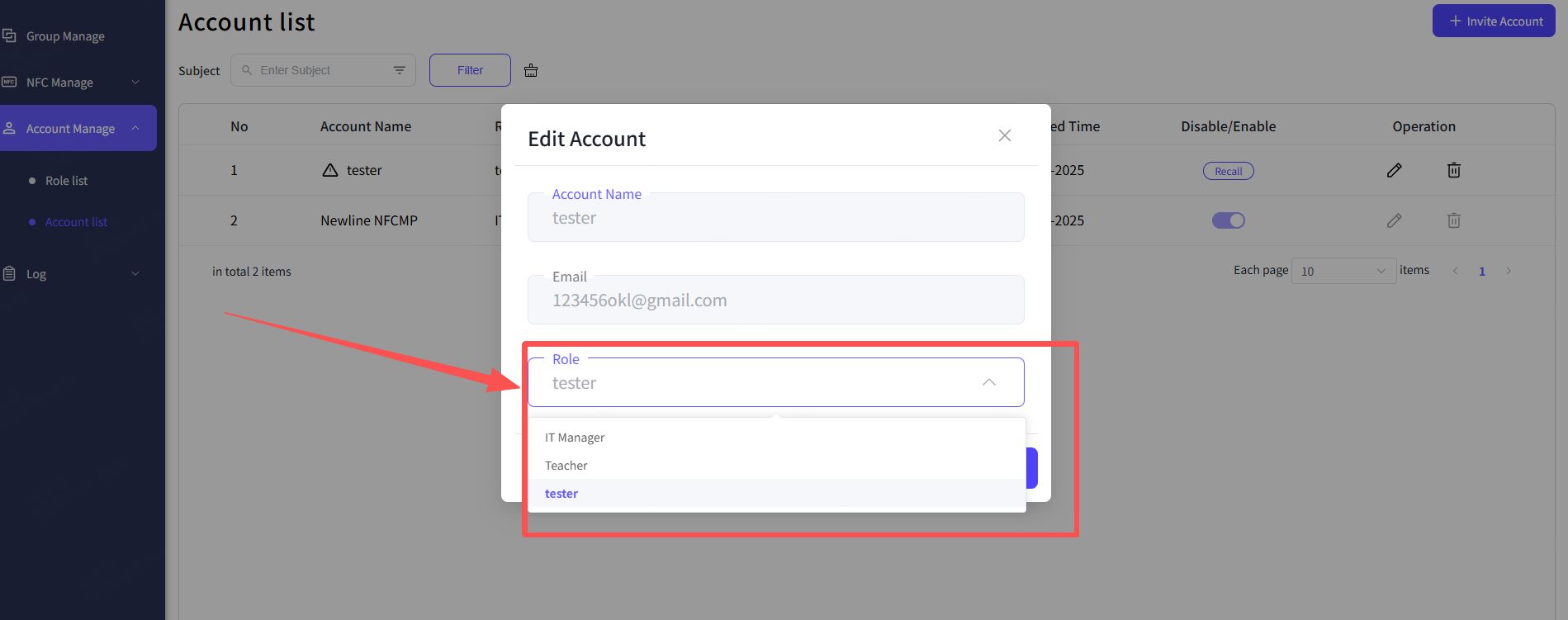
Task: Click the Invite Account button
Action: [x=1493, y=21]
